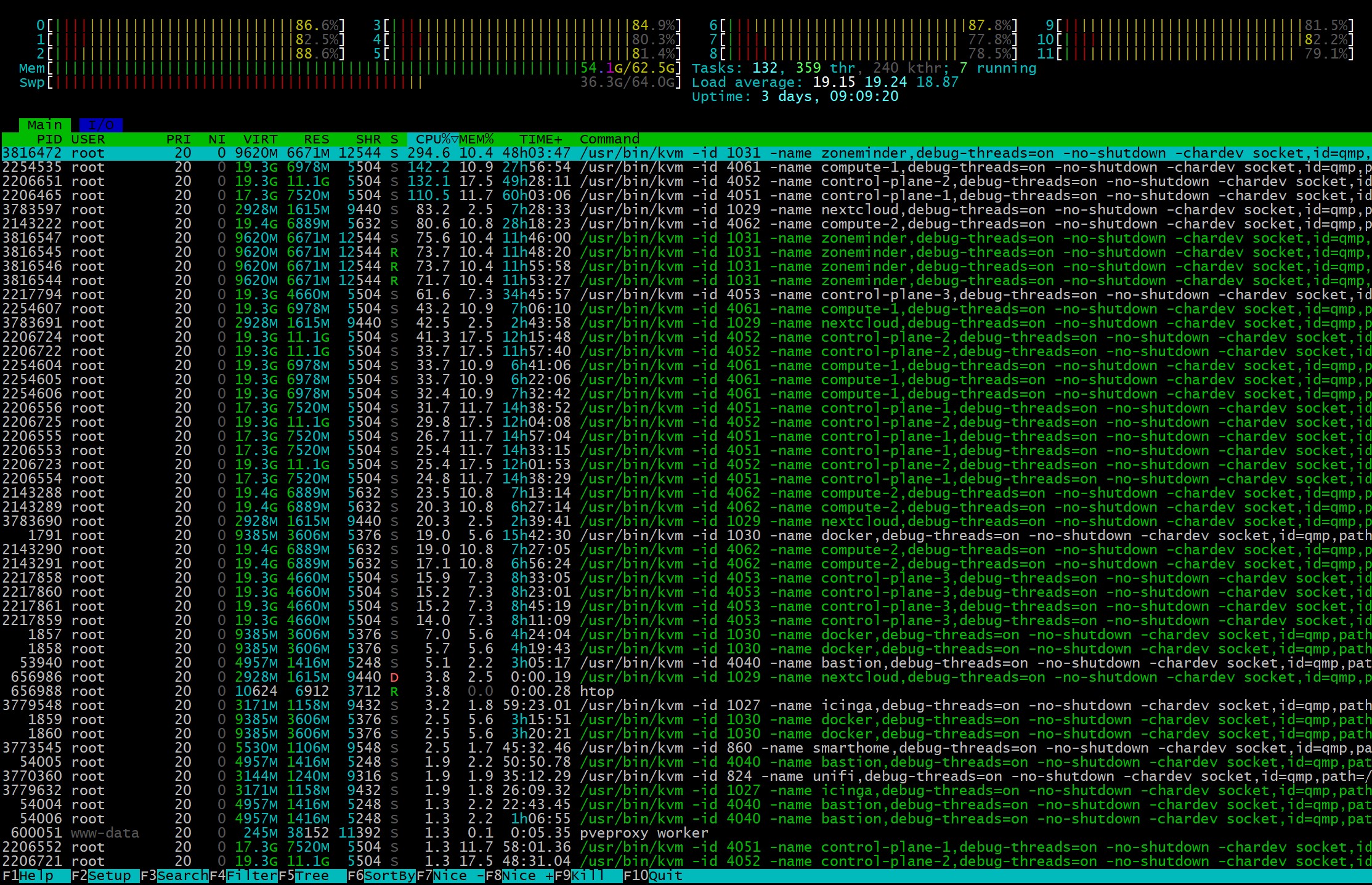Sort processes by the TIME+ column header
The image size is (1372, 885).
coord(540,139)
